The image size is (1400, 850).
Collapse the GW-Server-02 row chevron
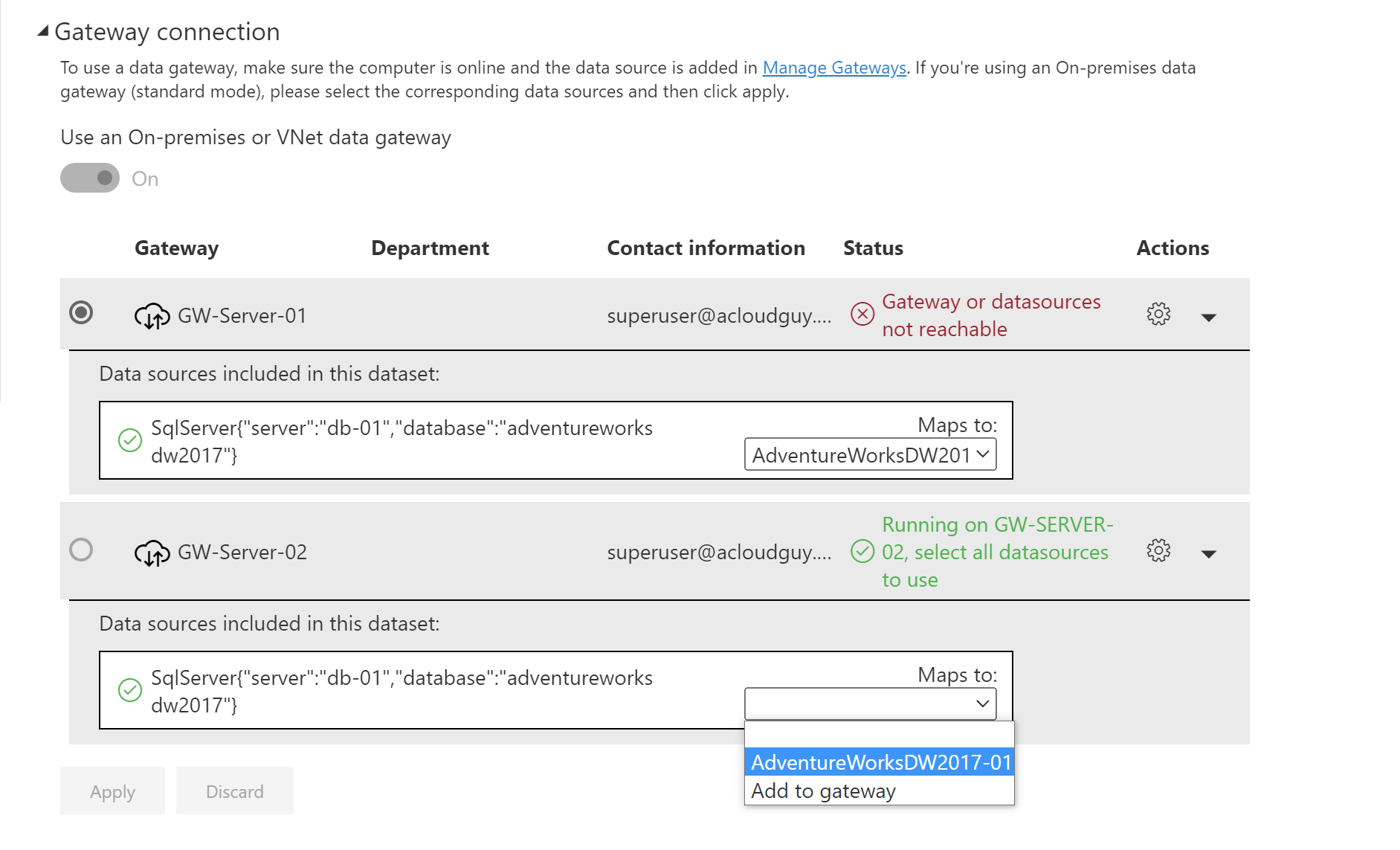pyautogui.click(x=1208, y=553)
